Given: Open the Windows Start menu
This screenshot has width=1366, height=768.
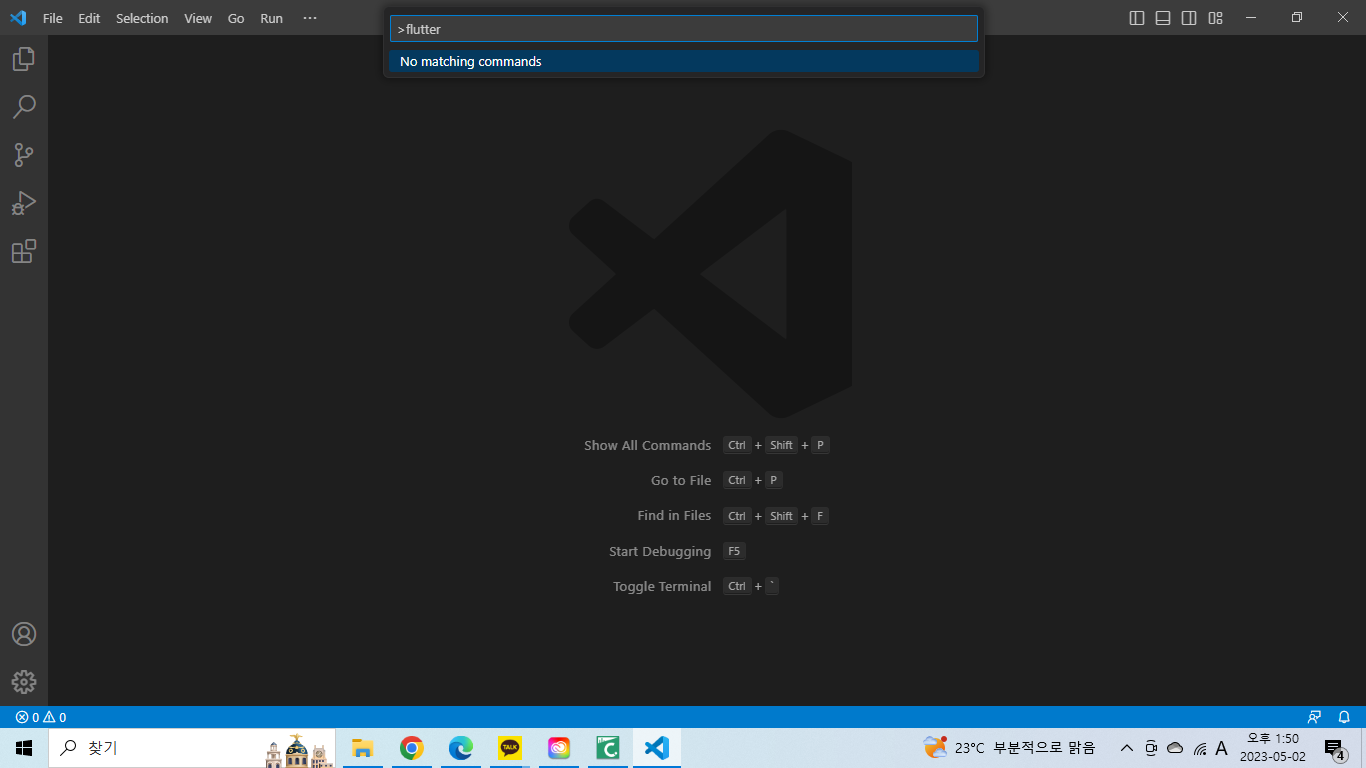Looking at the screenshot, I should 24,748.
